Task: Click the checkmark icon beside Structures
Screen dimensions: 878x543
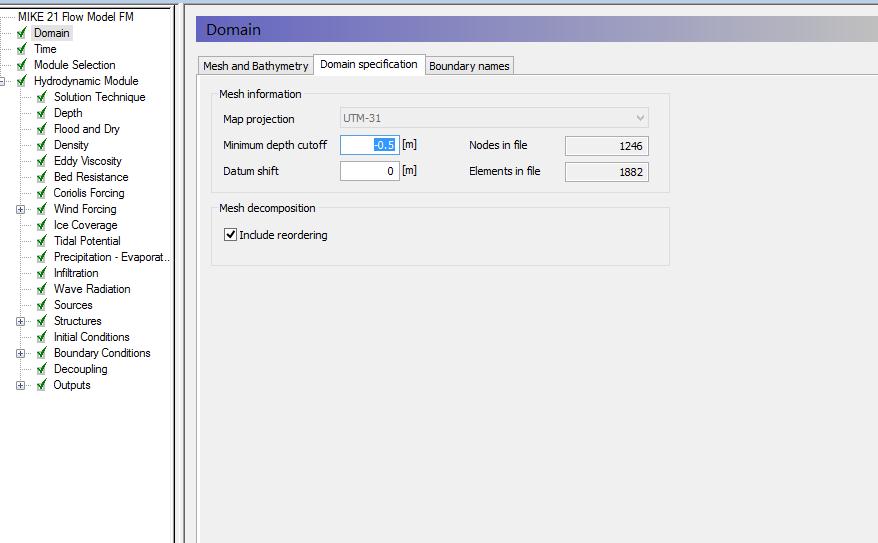Action: pos(42,321)
